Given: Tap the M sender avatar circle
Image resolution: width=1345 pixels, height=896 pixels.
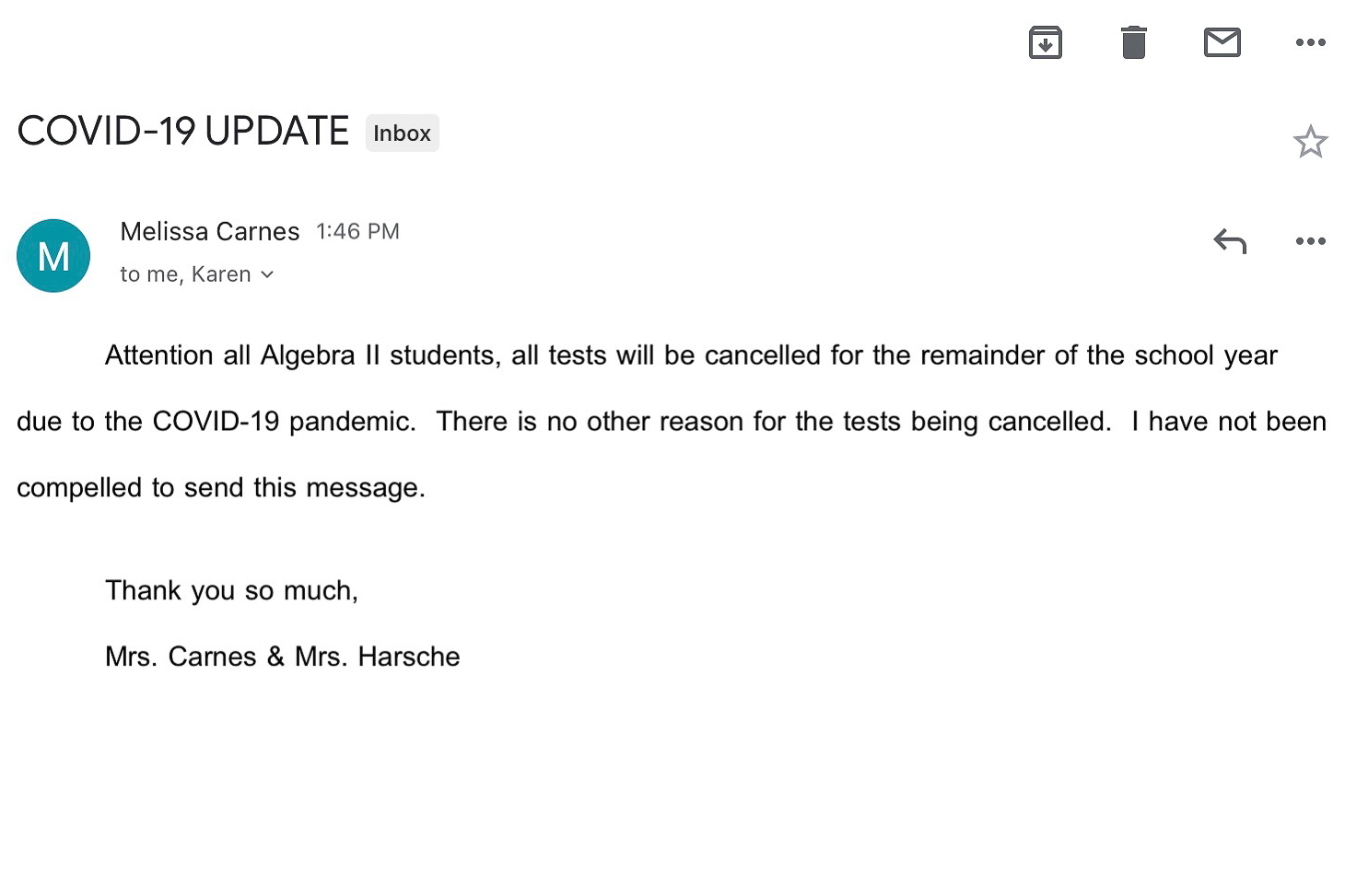Looking at the screenshot, I should (x=53, y=255).
